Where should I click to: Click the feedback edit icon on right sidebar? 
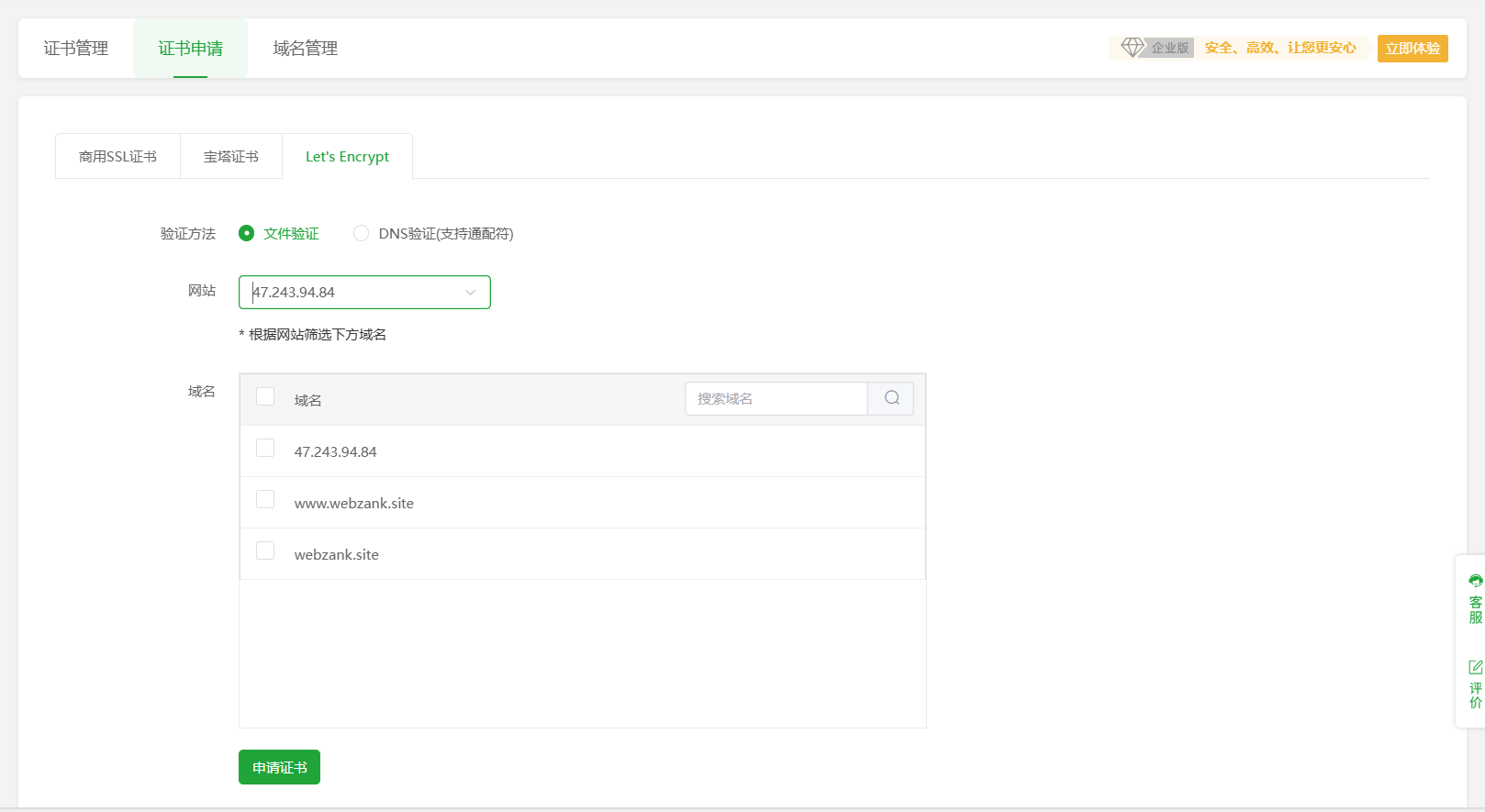pos(1475,667)
